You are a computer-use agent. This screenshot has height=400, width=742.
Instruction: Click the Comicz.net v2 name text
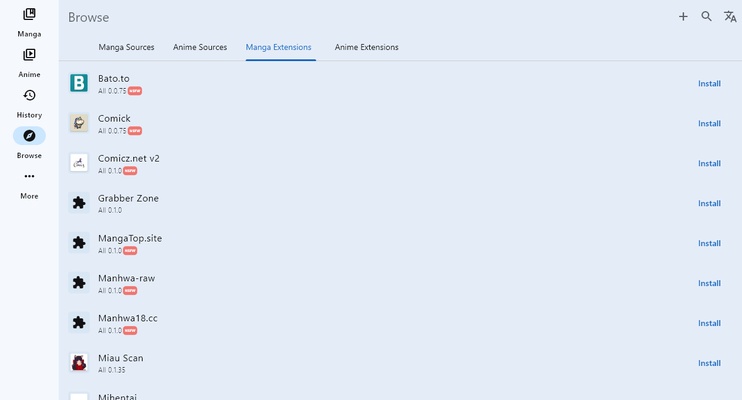tap(129, 159)
